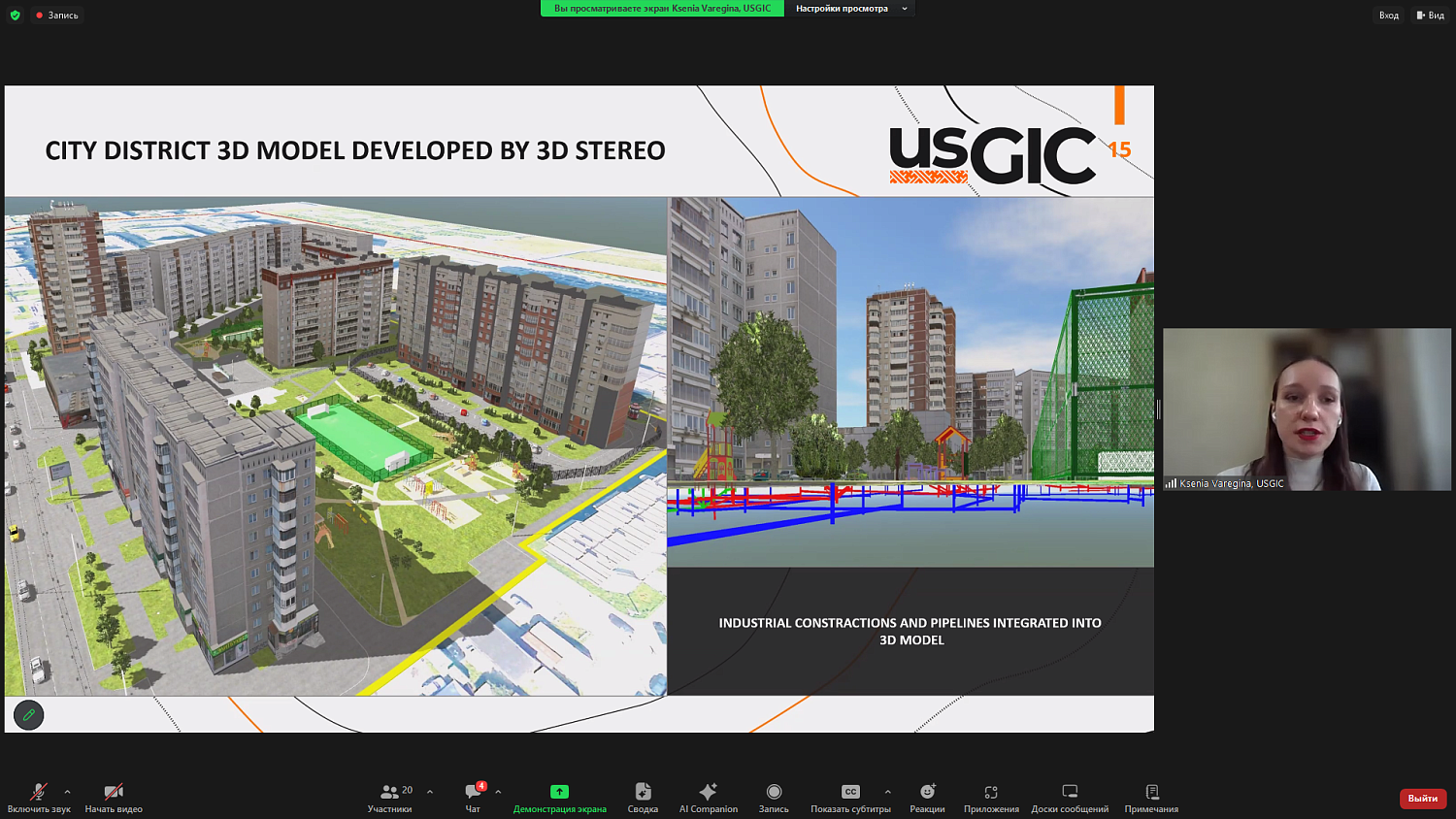Open the Вид view menu
The image size is (1456, 819).
[1430, 15]
